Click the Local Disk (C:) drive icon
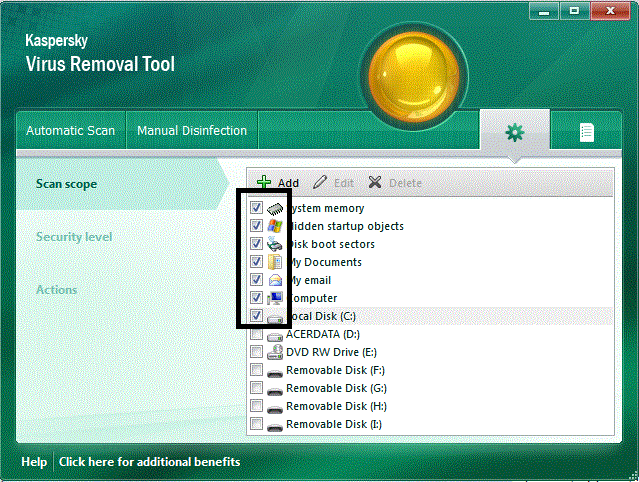Viewport: 639px width, 482px height. (x=275, y=318)
